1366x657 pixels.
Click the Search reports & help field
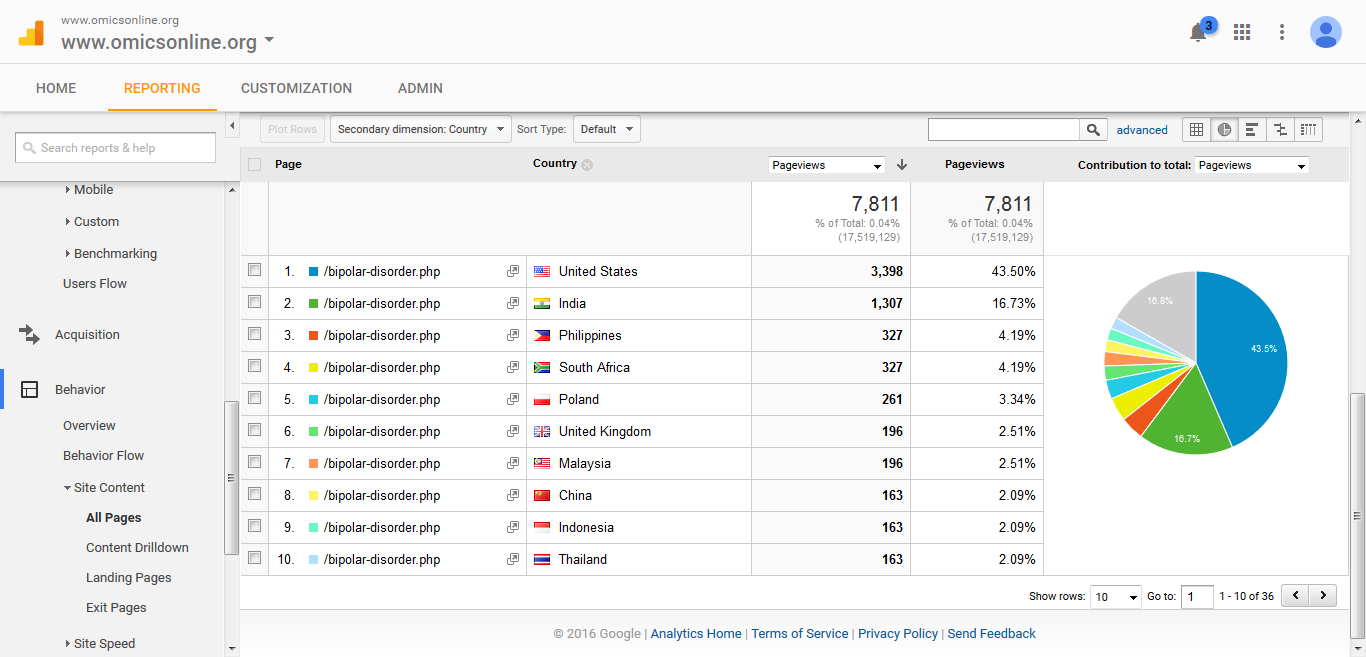coord(115,148)
